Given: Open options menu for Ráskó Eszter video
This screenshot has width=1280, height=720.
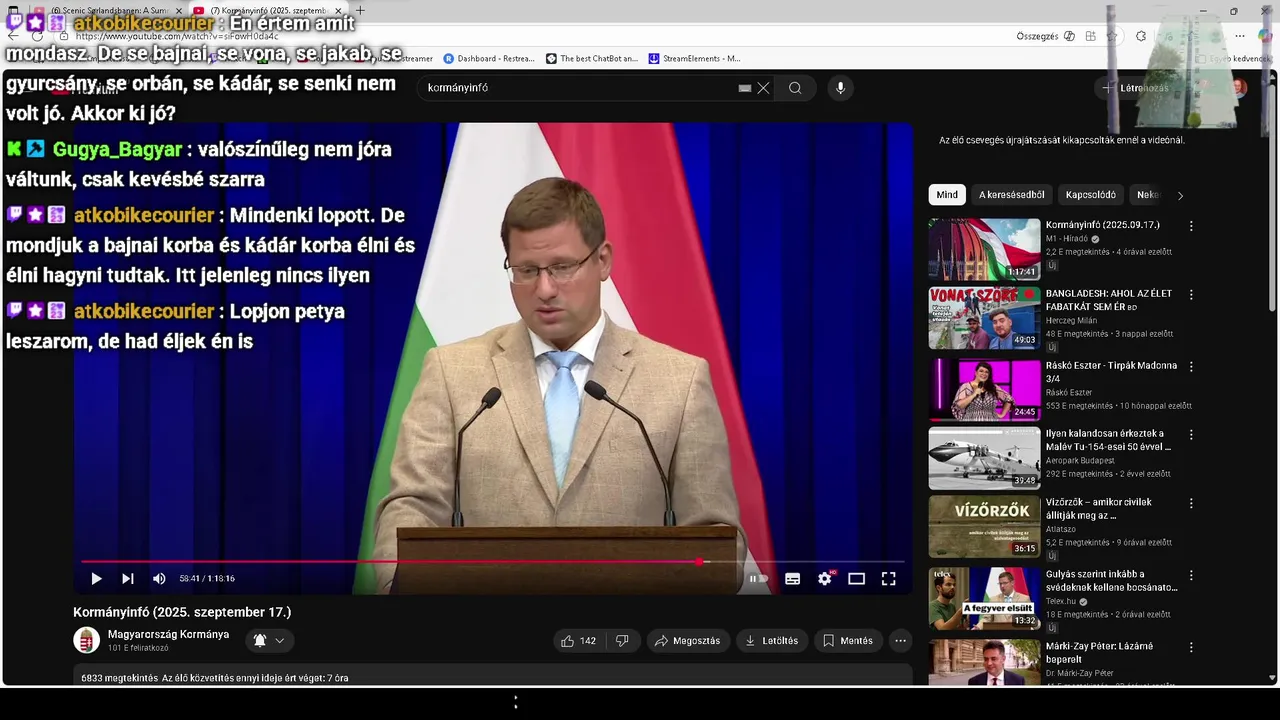Looking at the screenshot, I should click(1190, 367).
